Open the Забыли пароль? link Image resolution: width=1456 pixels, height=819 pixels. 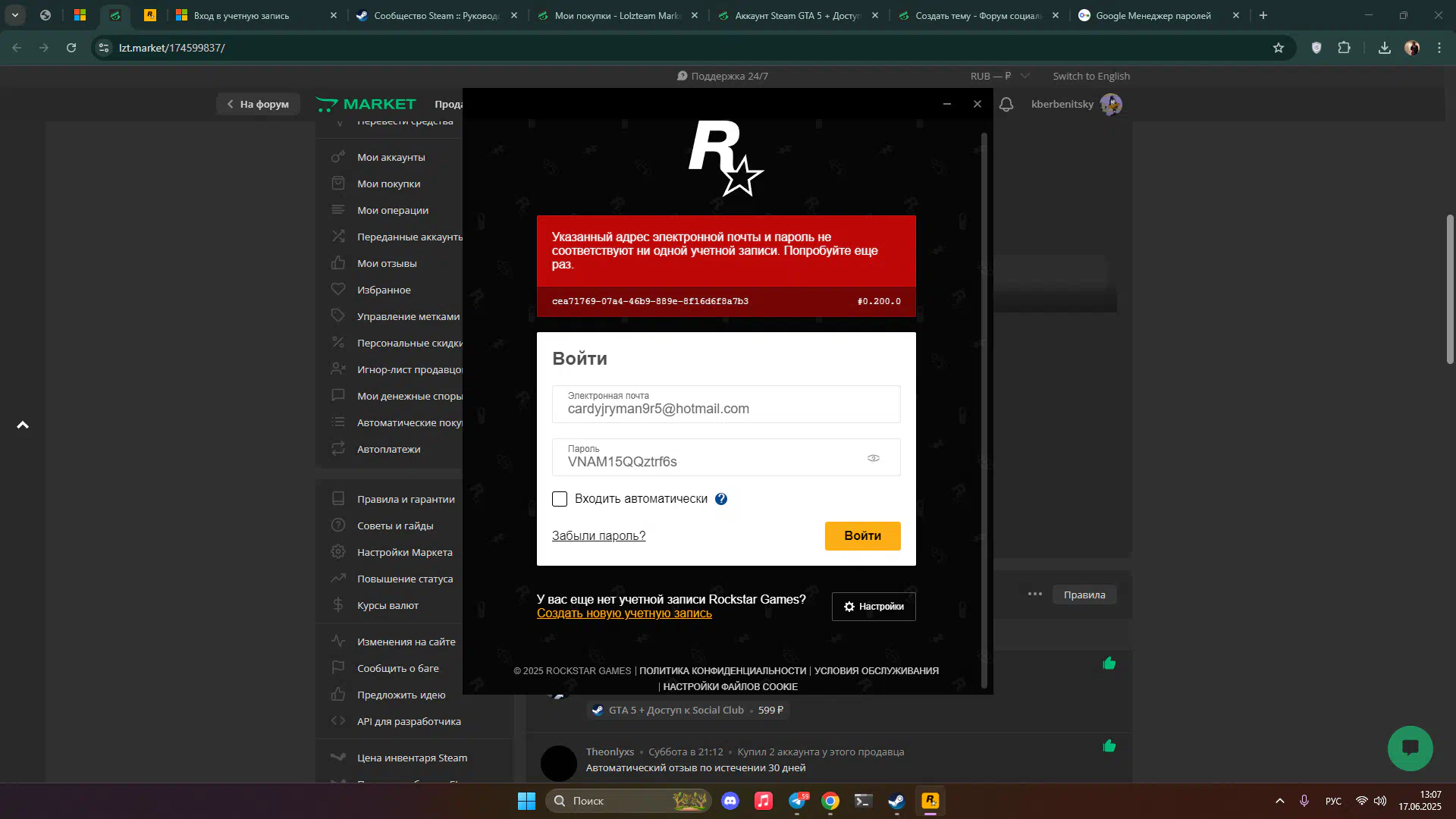click(598, 536)
